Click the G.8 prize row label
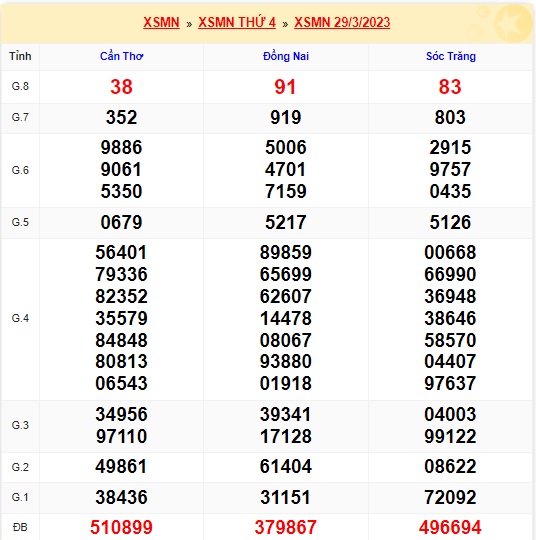536x540 pixels. [x=20, y=86]
